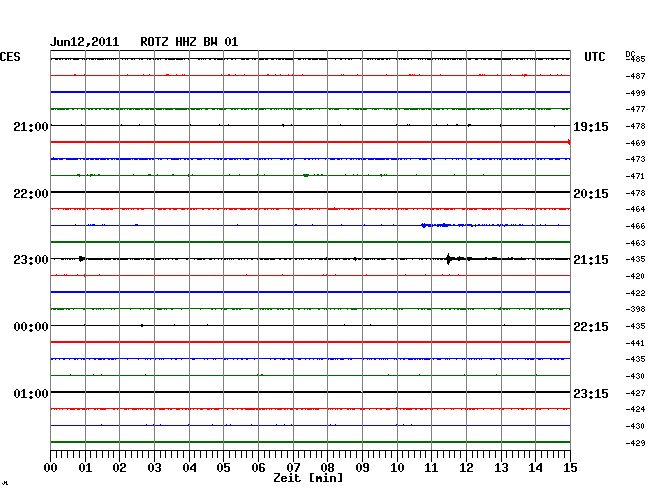Click the Zeit [min] axis title

[308, 478]
